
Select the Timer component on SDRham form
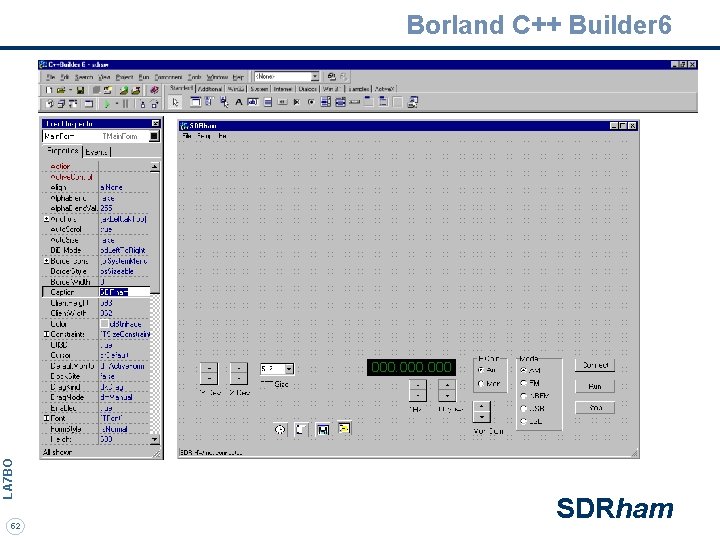tap(280, 430)
